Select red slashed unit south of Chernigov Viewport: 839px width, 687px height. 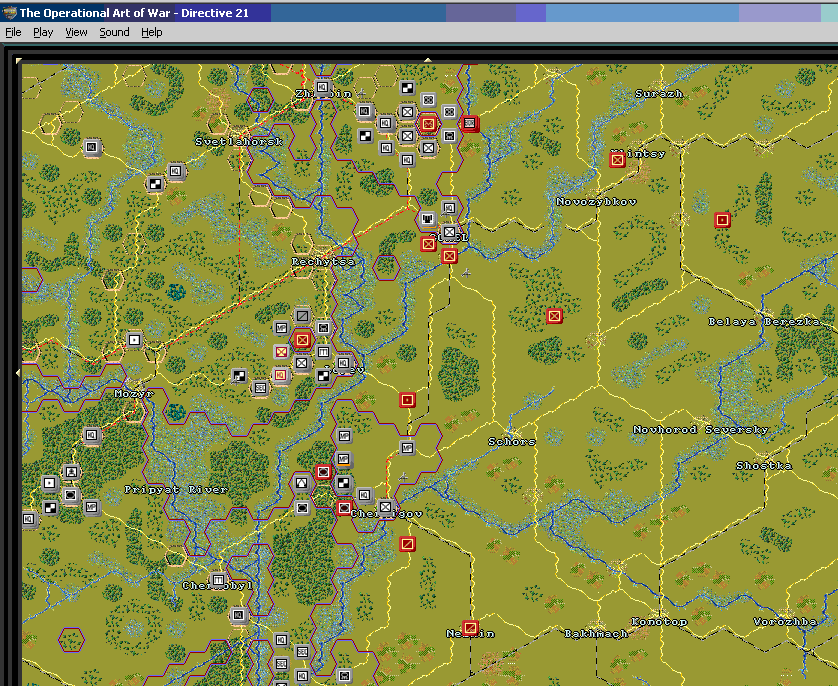(408, 545)
